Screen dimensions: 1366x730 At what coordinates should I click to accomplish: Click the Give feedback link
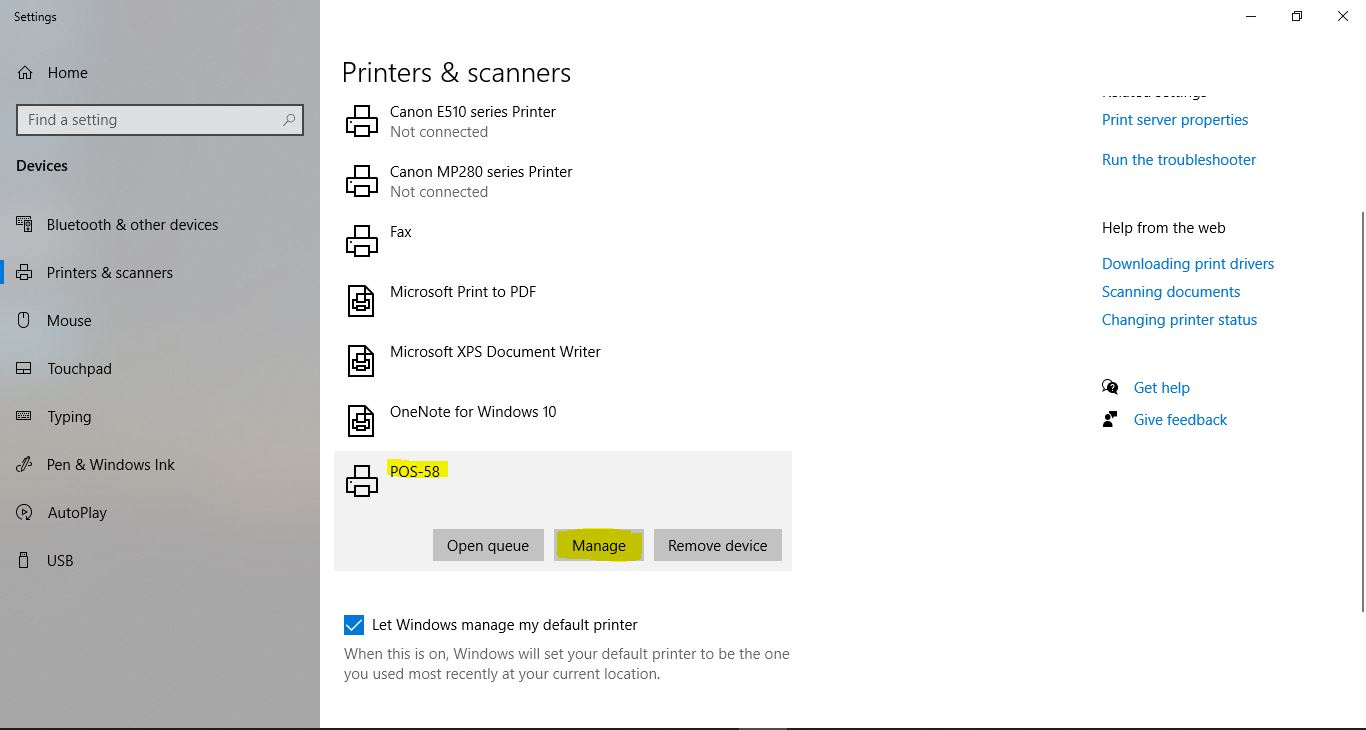click(1180, 419)
